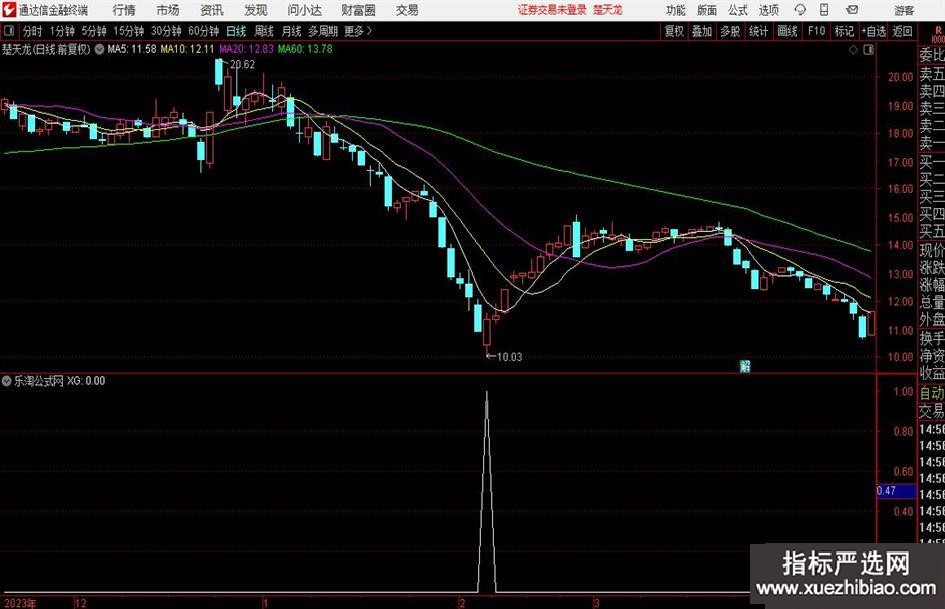Click the 返回 back button
945x609 pixels.
[903, 31]
